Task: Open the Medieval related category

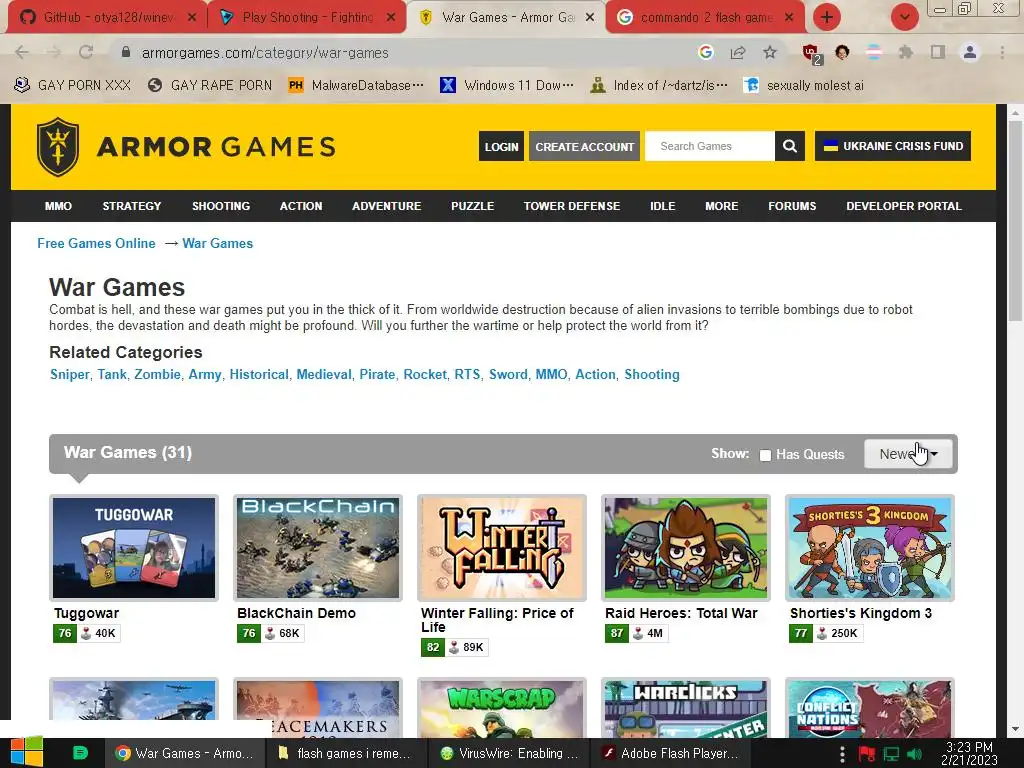Action: [x=324, y=374]
